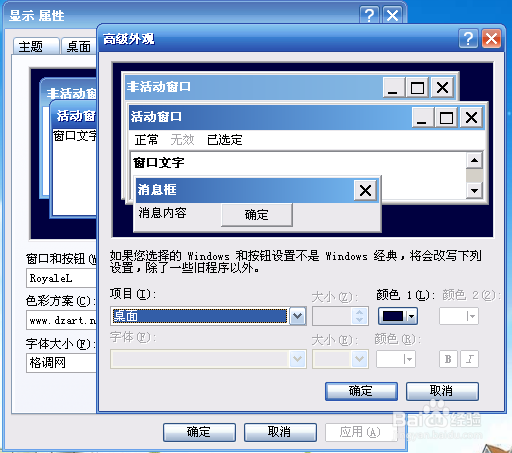Switch to 桌面 tab
The width and height of the screenshot is (512, 453).
(x=79, y=46)
